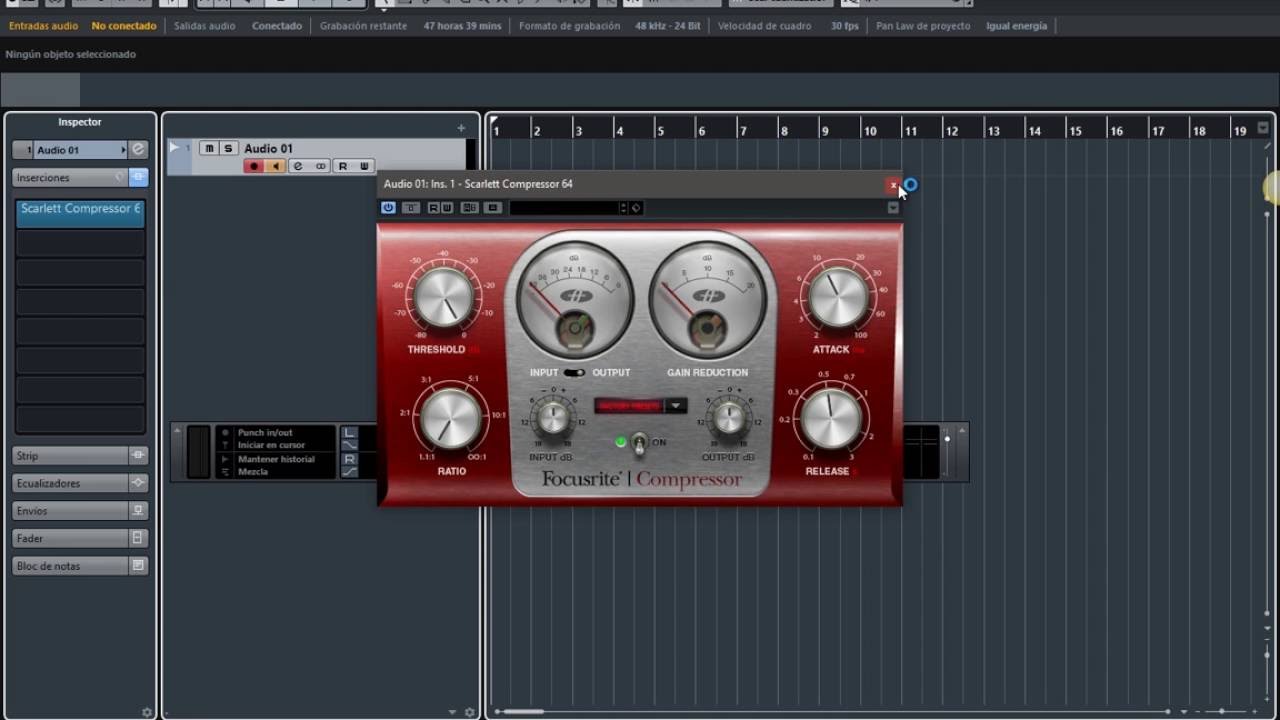Screen dimensions: 1280x720
Task: Open inspector channel settings 'e' button
Action: pos(139,150)
